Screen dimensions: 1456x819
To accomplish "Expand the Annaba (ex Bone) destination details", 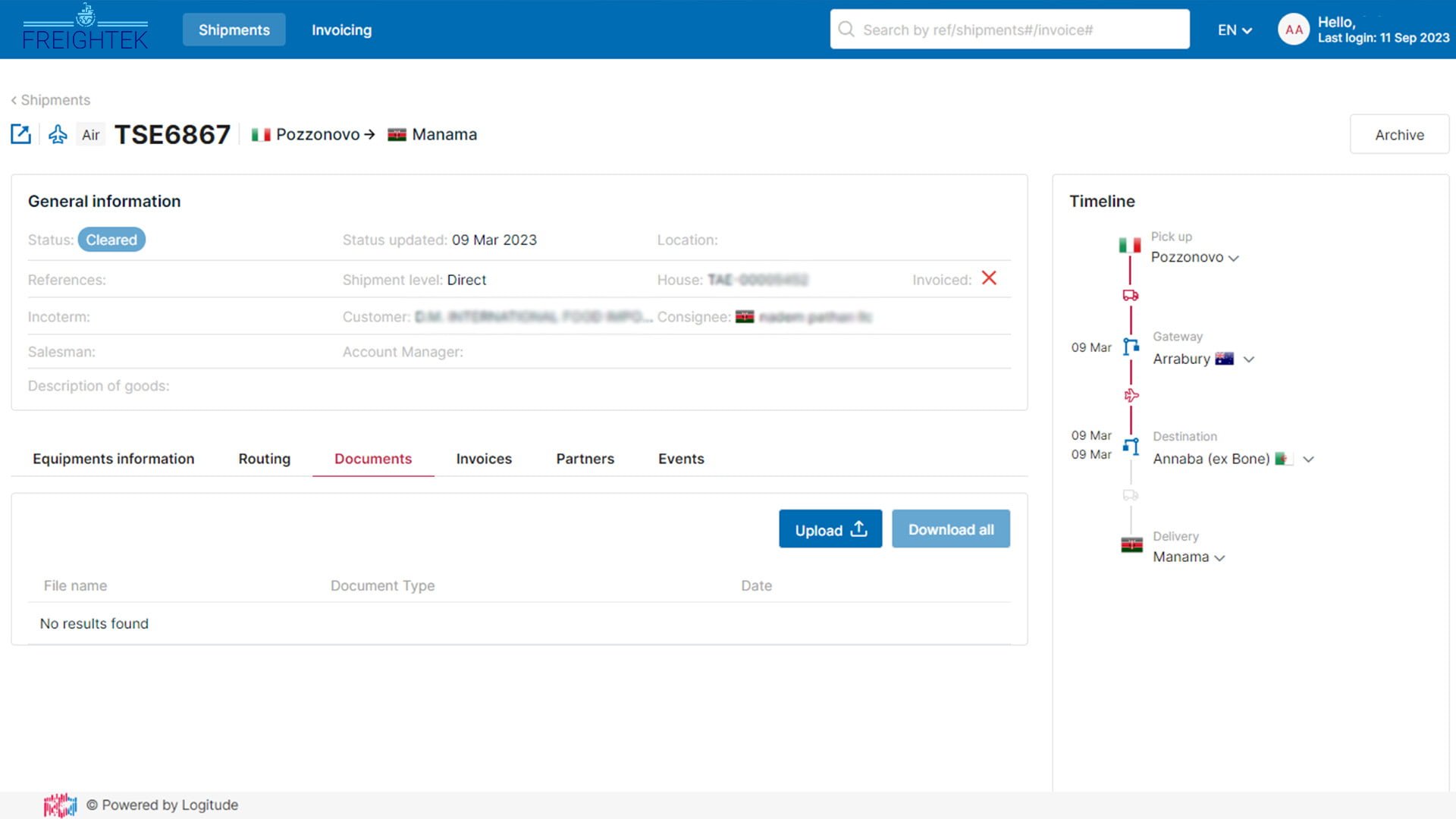I will (1308, 459).
